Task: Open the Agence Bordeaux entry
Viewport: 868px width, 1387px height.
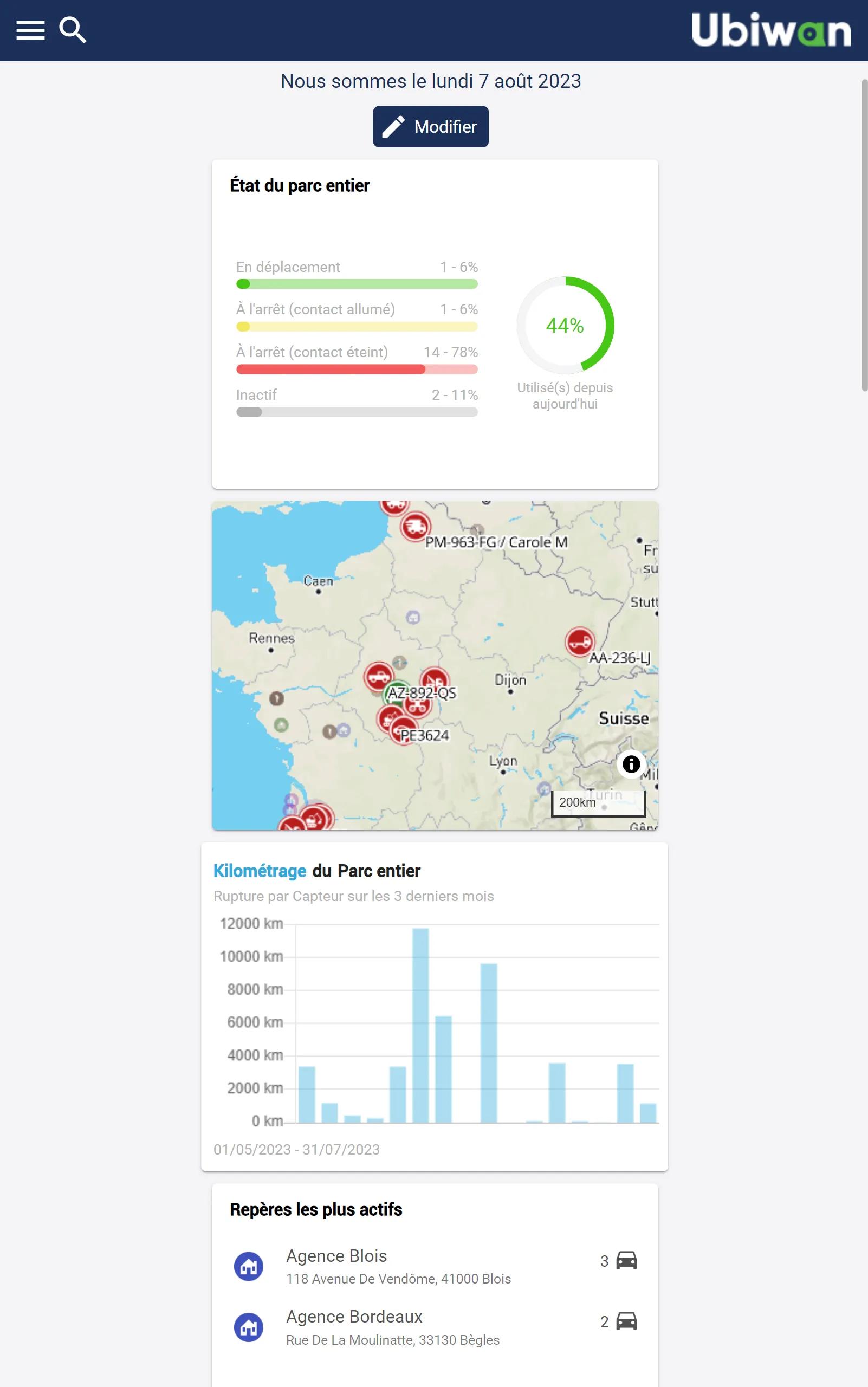Action: point(435,1327)
